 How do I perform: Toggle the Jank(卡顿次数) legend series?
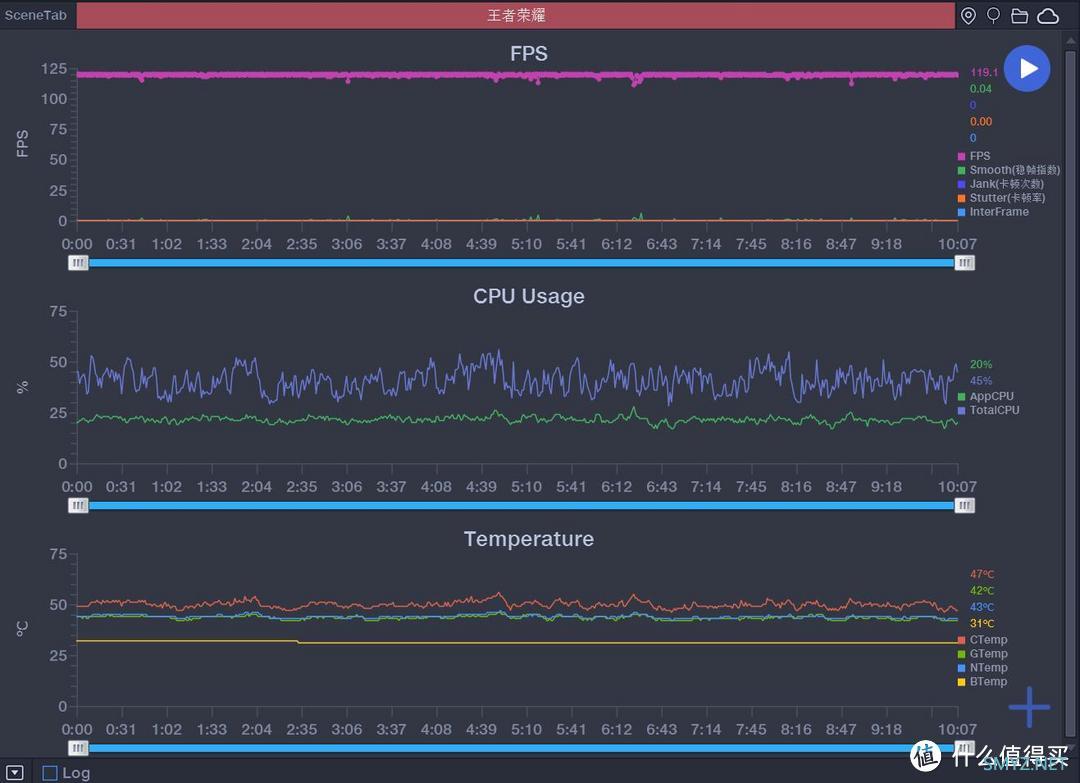coord(1001,184)
